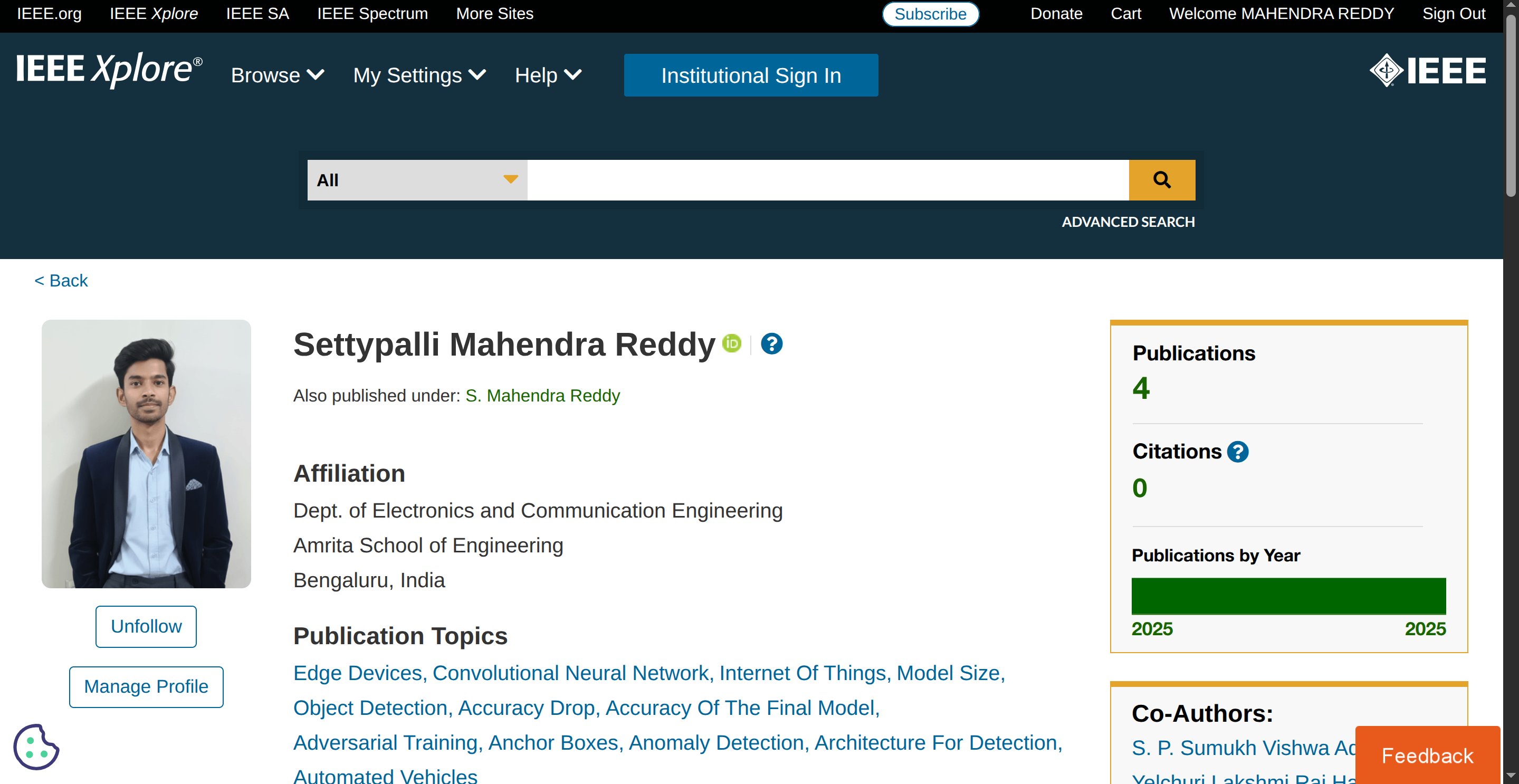The width and height of the screenshot is (1519, 784).
Task: Click the Citations help question mark icon
Action: (x=1237, y=452)
